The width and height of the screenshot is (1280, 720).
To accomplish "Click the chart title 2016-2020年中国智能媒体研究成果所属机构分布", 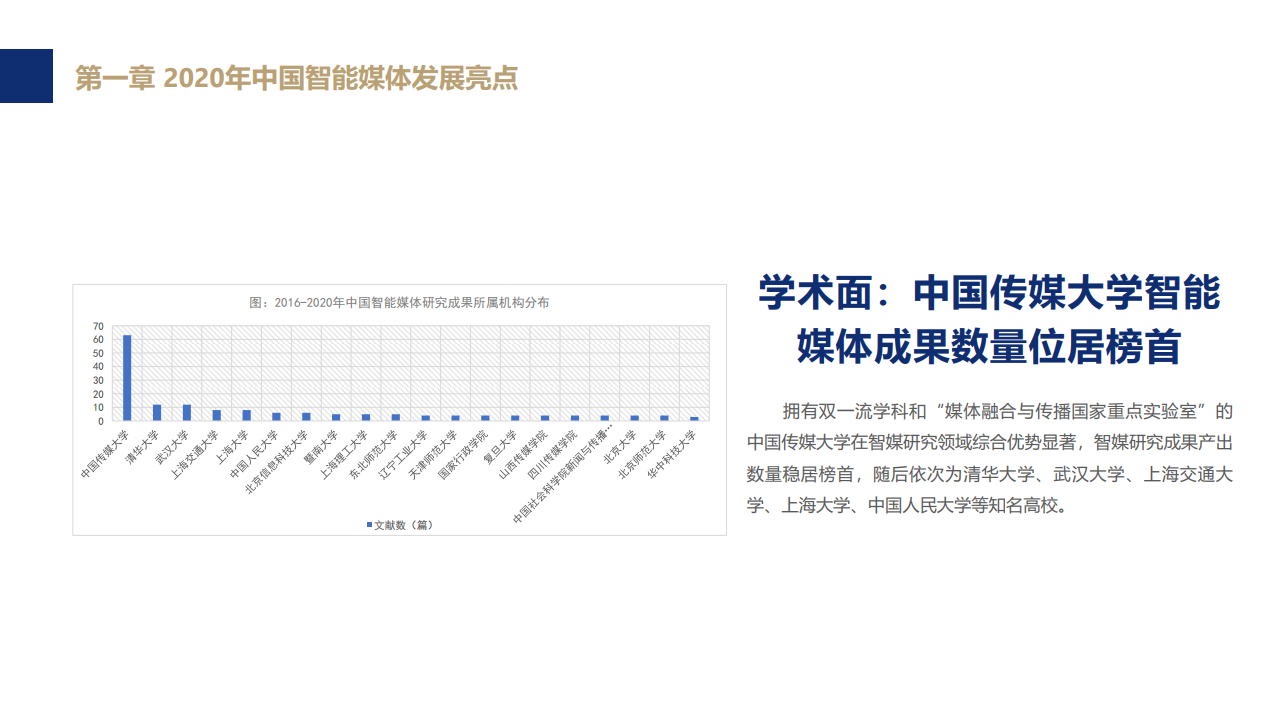I will [x=399, y=302].
